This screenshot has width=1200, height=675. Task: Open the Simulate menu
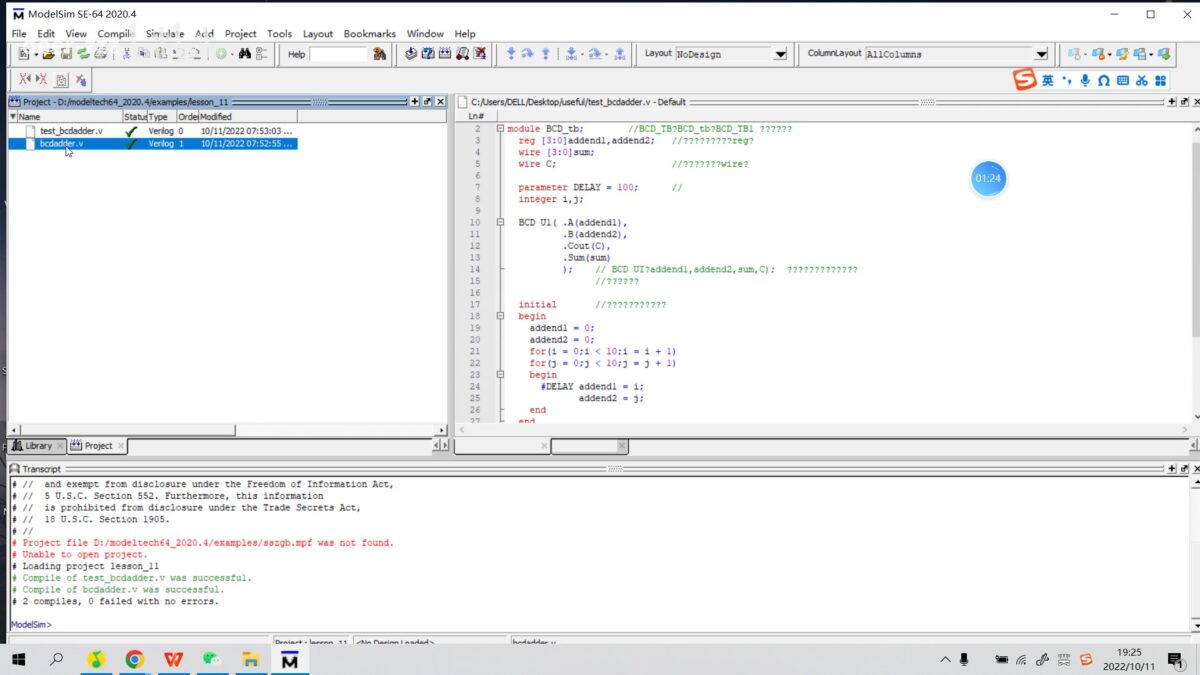165,33
